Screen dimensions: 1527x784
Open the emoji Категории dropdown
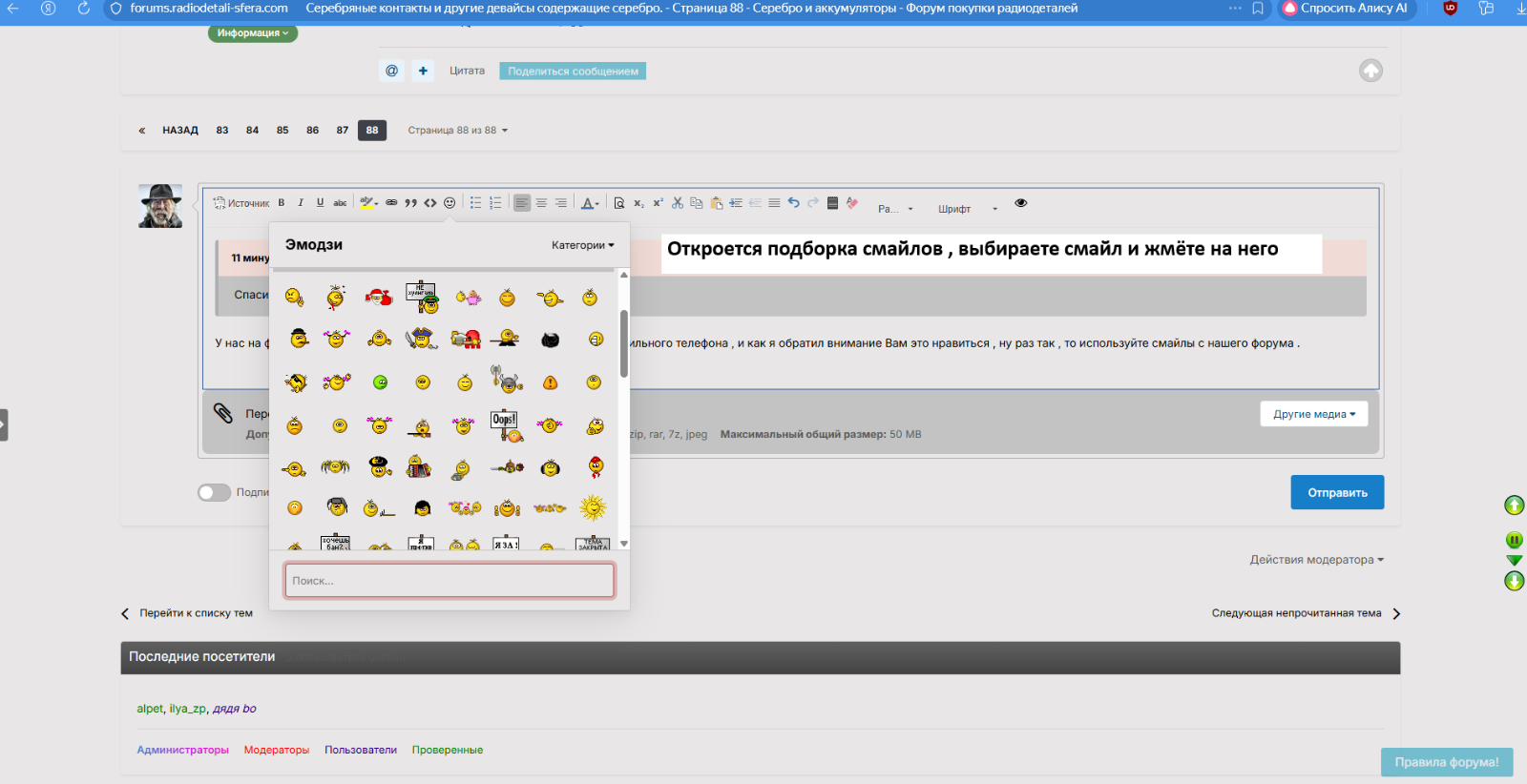coord(582,245)
